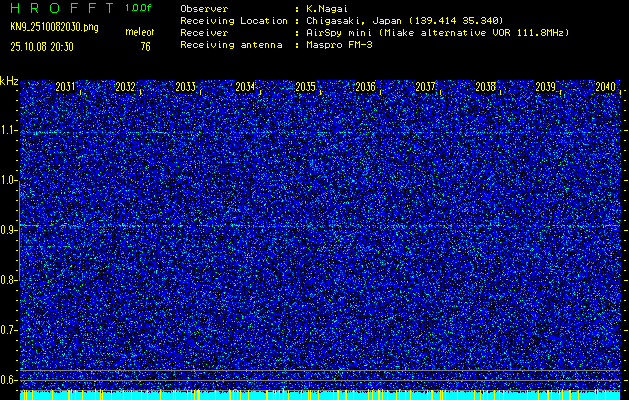Select the observer name K.Nagai
The image size is (629, 400).
(x=327, y=9)
